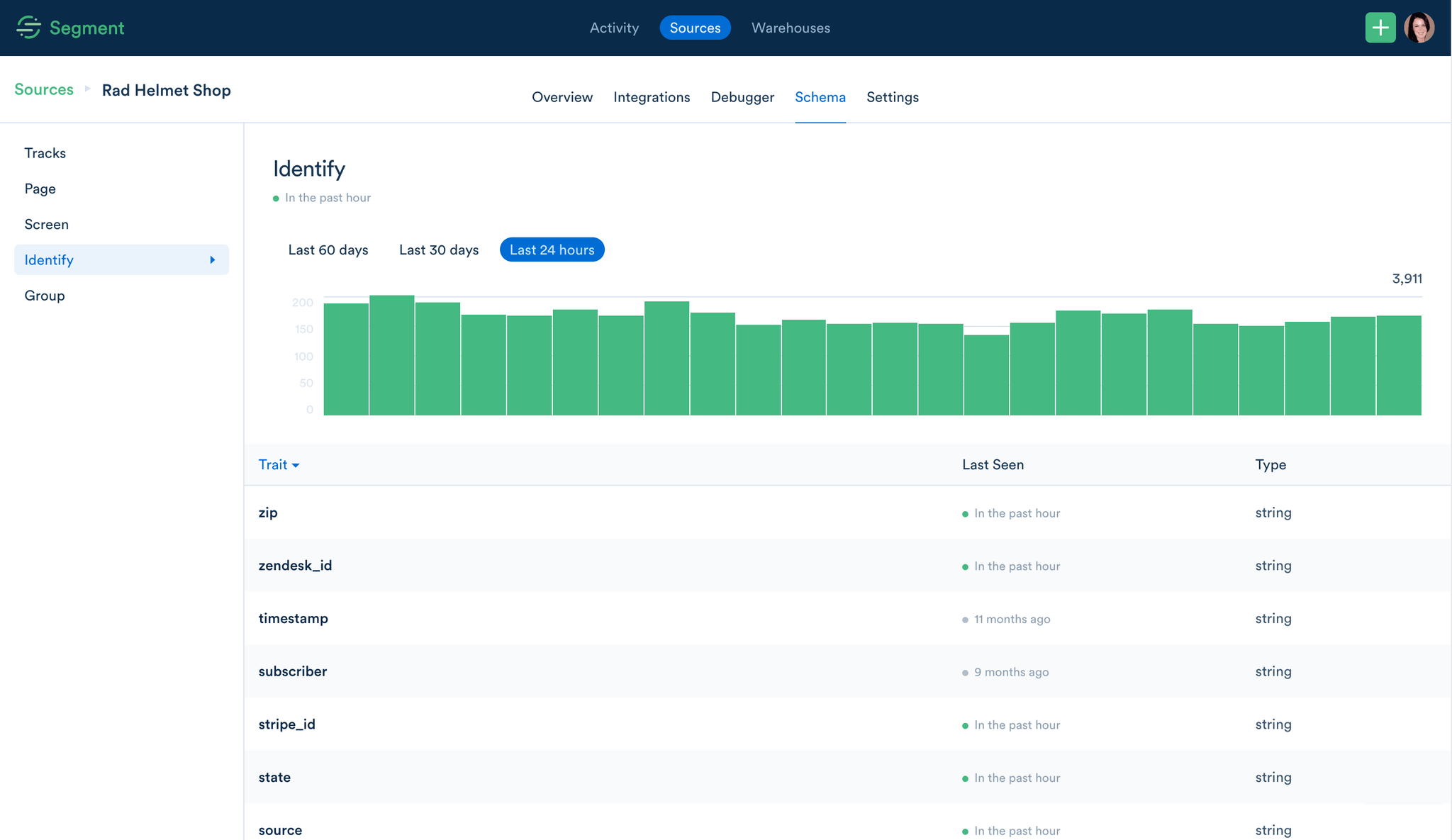Screen dimensions: 1452x840
Task: Click gray status dot for timestamp trait
Action: 965,620
